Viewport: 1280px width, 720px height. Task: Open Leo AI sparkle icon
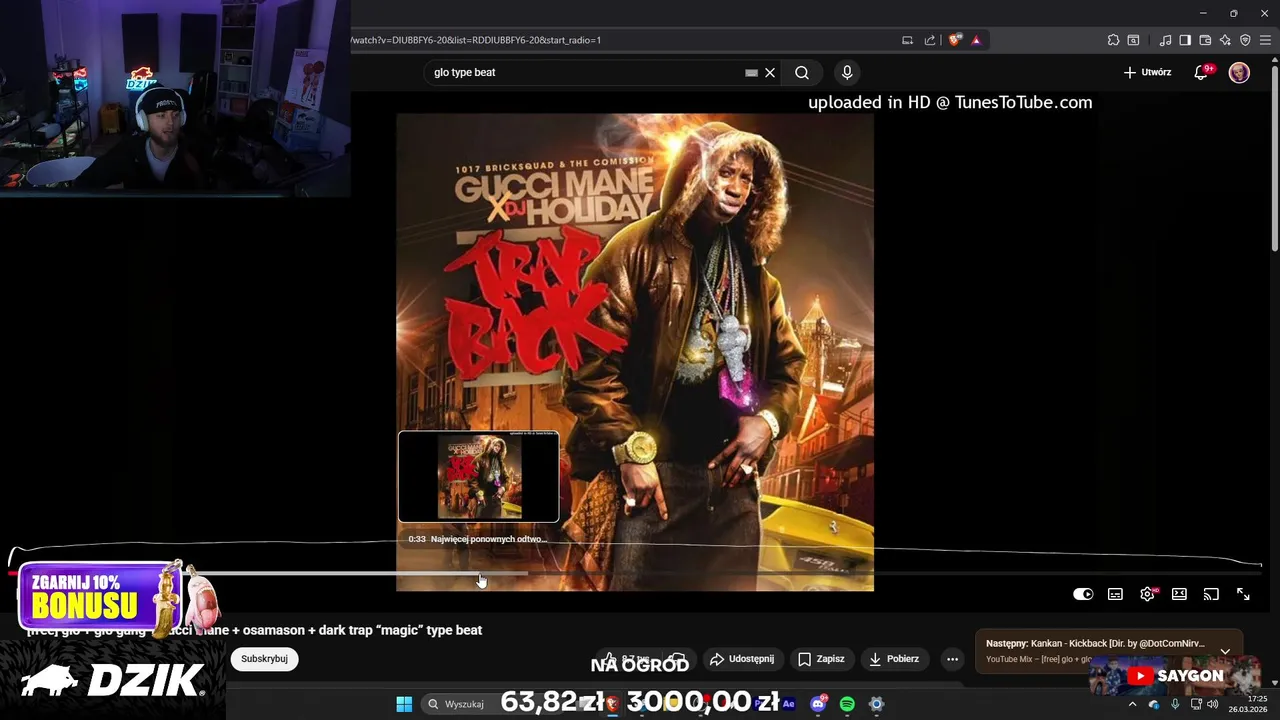tap(1225, 40)
